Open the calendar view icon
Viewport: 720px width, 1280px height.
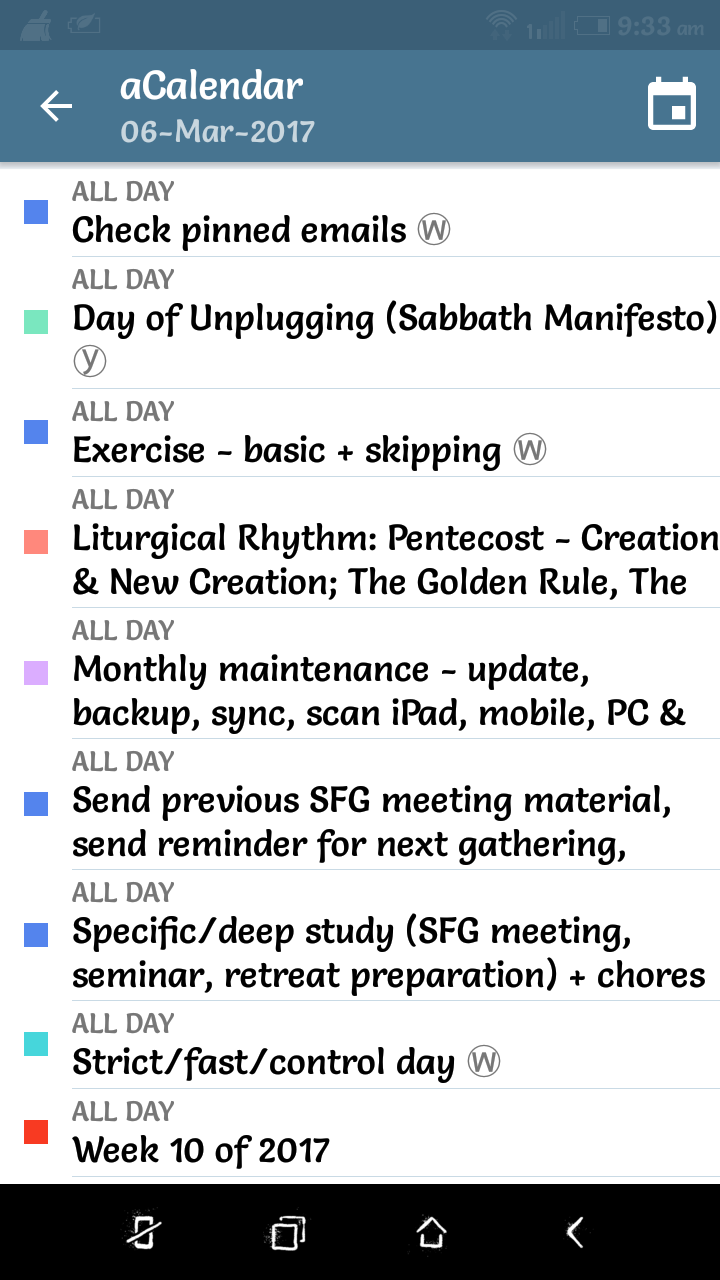[671, 105]
